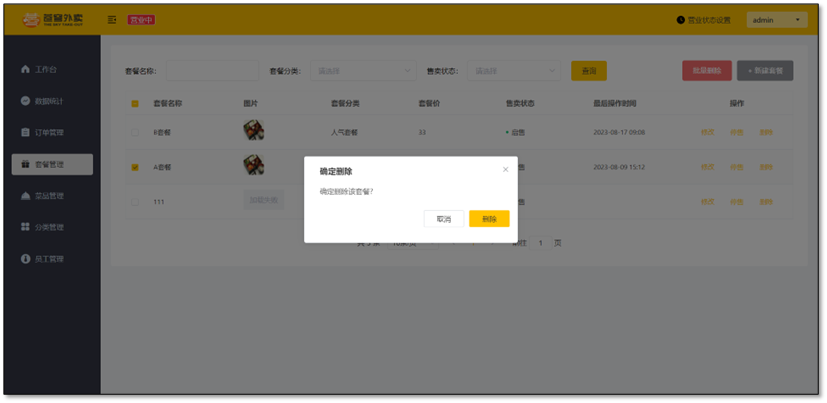827x403 pixels.
Task: Select 菜品管理 in the sidebar
Action: tap(44, 196)
